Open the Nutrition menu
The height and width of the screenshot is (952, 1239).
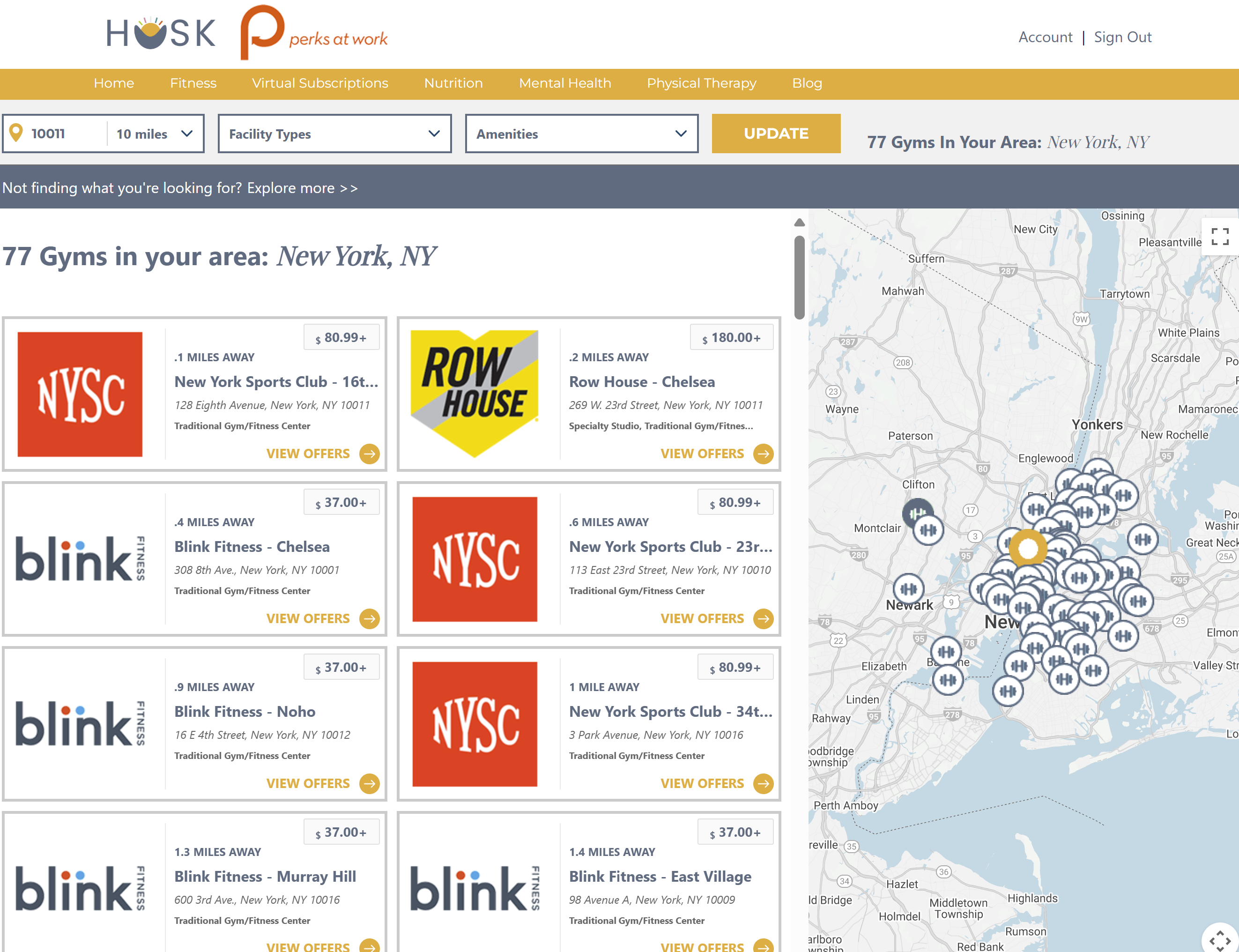(453, 83)
